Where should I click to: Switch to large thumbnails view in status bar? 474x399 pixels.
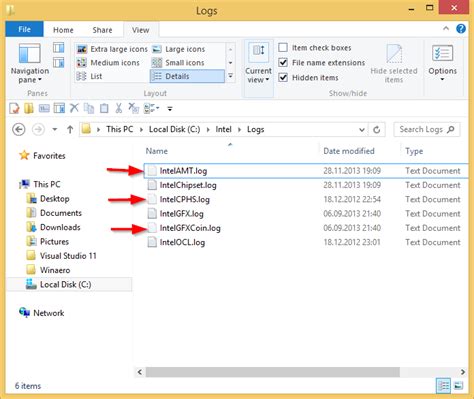459,386
